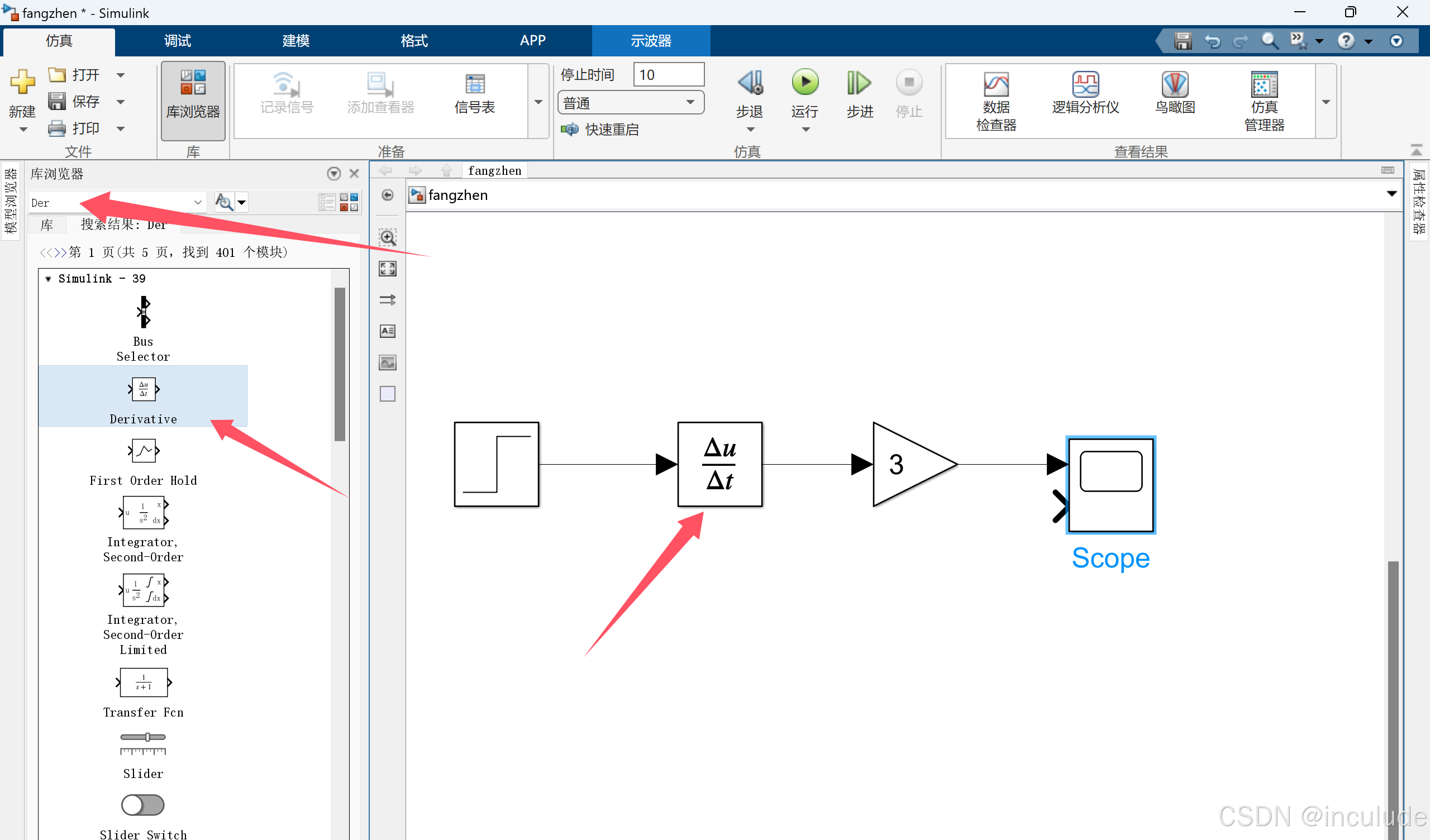This screenshot has height=840, width=1430.
Task: Switch to the 调试 (Debug) ribbon tab
Action: 178,41
